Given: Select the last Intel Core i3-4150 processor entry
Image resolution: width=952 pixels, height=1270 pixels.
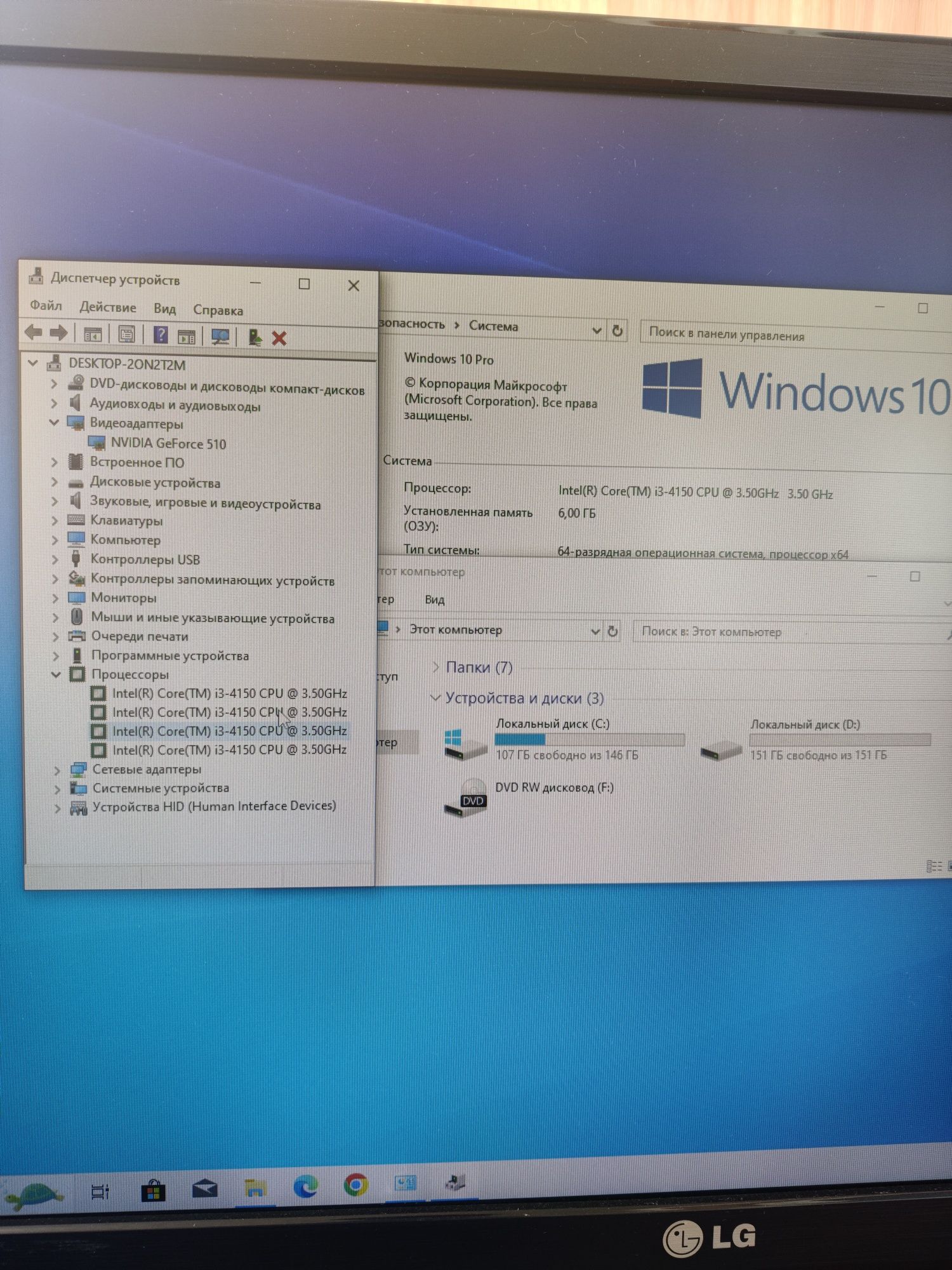Looking at the screenshot, I should point(230,749).
